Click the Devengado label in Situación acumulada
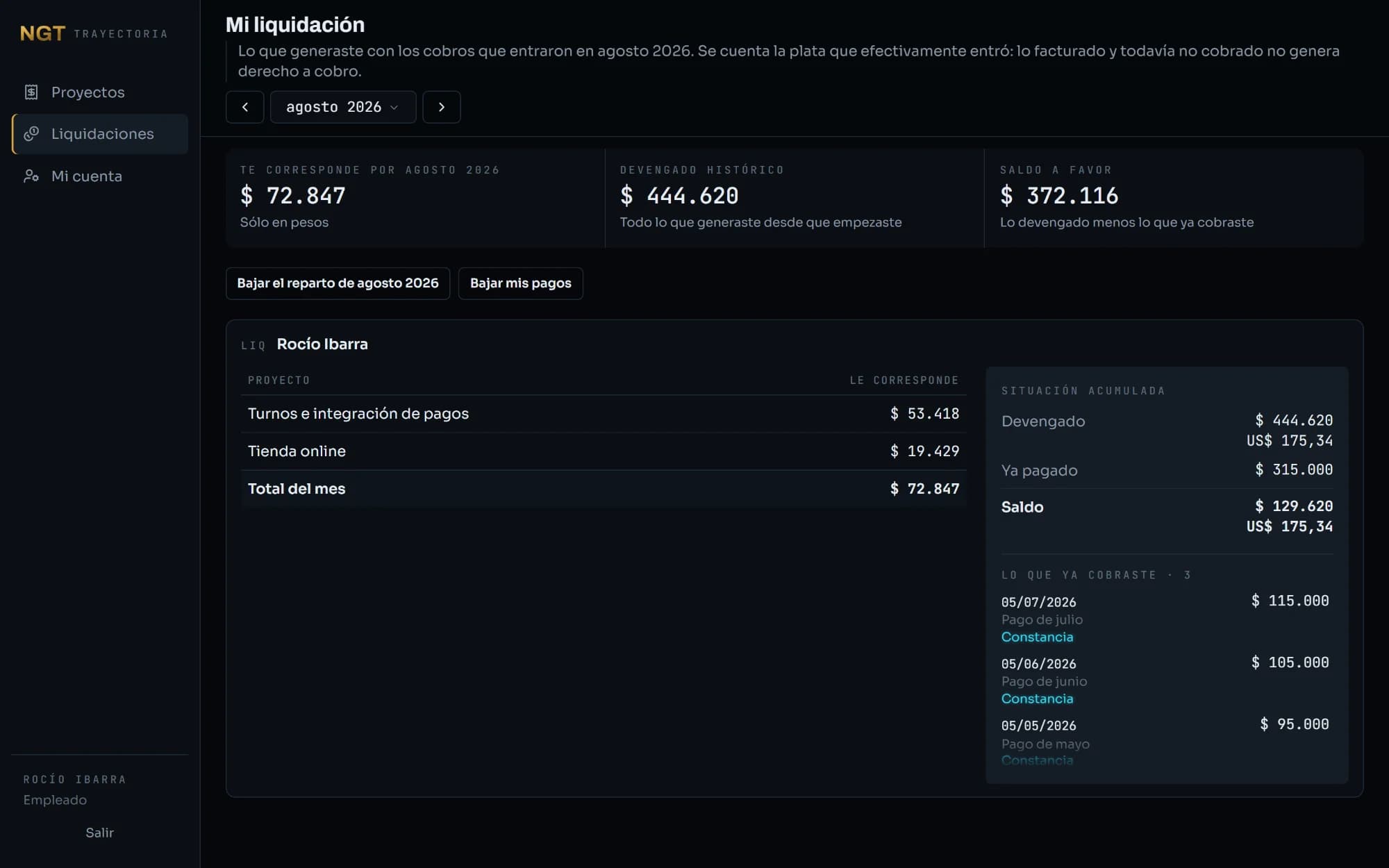This screenshot has width=1389, height=868. pyautogui.click(x=1043, y=422)
